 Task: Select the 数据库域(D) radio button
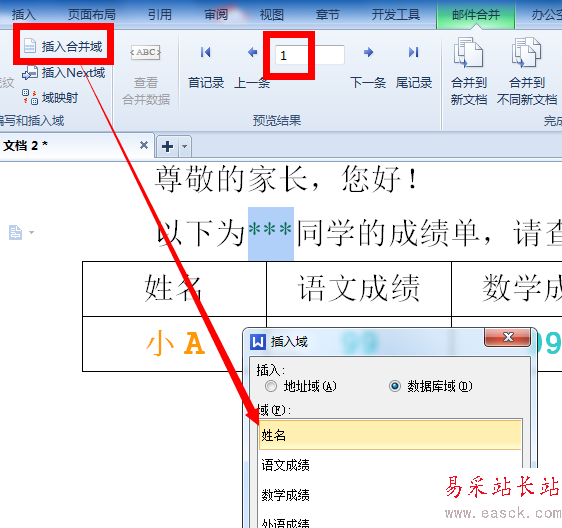[395, 386]
